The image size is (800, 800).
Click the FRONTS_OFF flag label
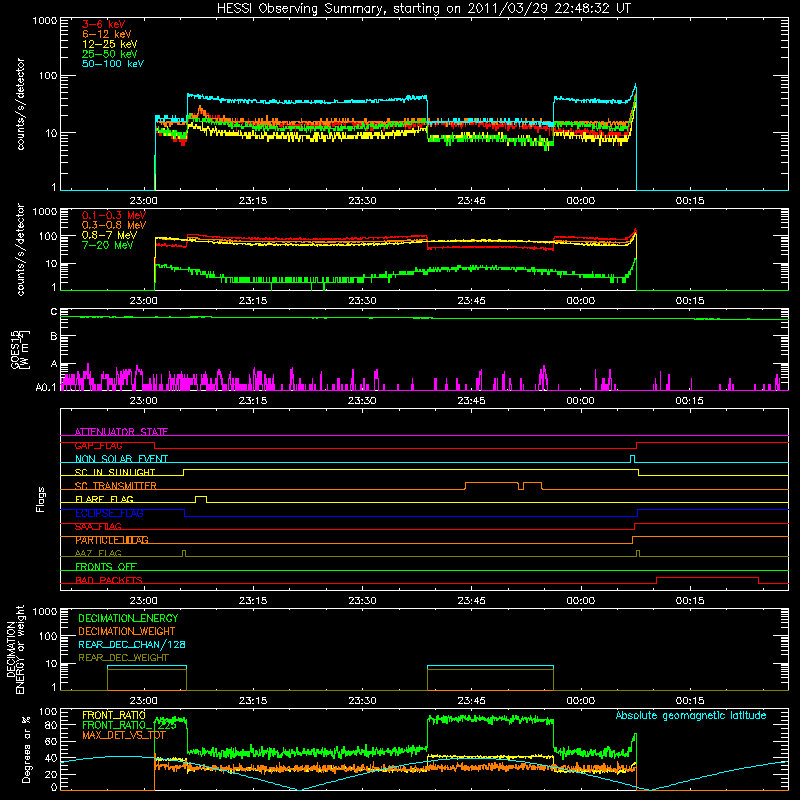click(x=106, y=567)
